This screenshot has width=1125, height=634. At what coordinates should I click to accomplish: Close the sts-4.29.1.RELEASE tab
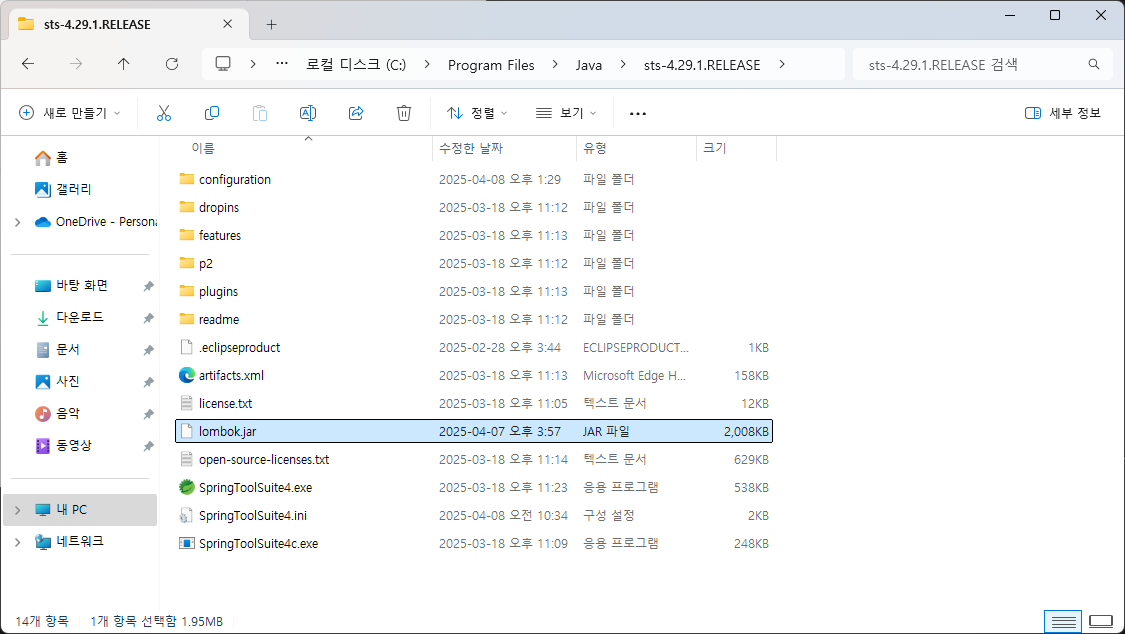tap(227, 24)
